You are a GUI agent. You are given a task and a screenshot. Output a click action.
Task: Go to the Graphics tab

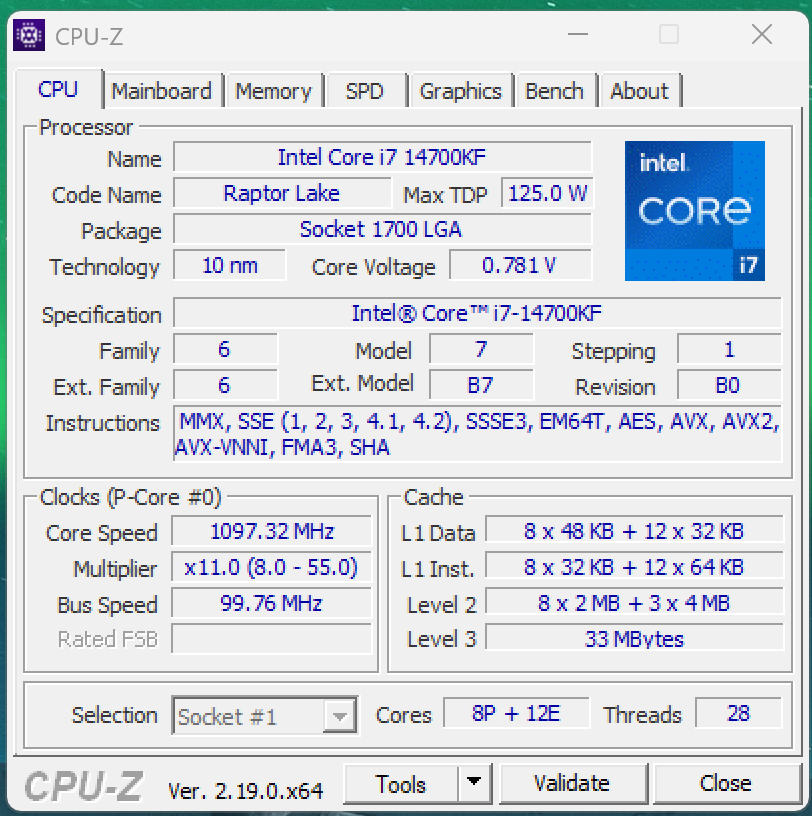click(x=461, y=91)
